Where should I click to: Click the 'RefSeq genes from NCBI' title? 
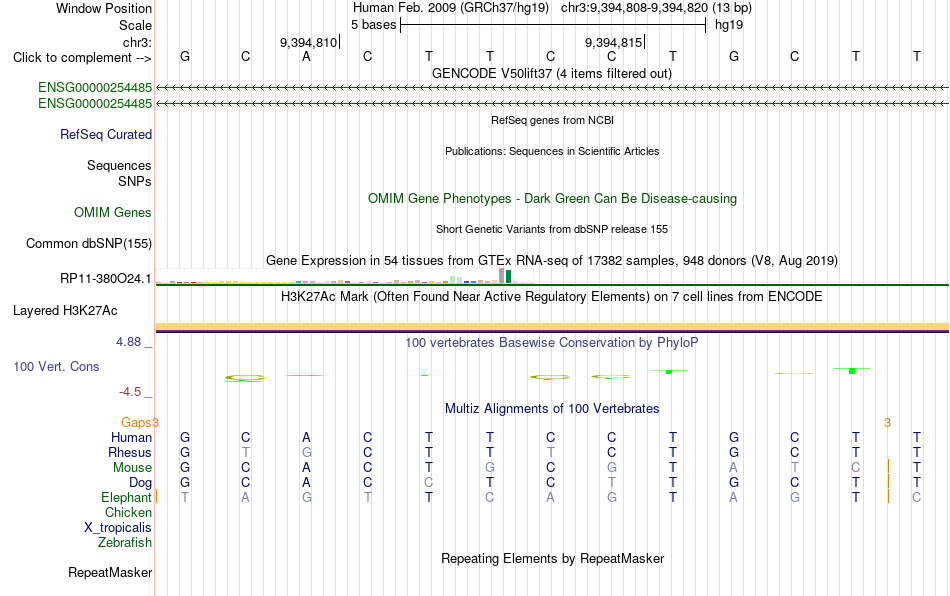point(553,120)
